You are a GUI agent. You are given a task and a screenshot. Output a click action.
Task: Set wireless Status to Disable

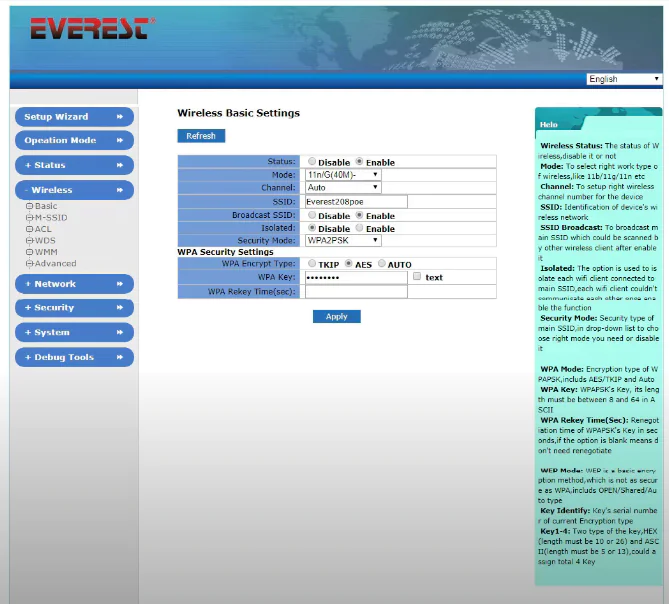(x=312, y=162)
